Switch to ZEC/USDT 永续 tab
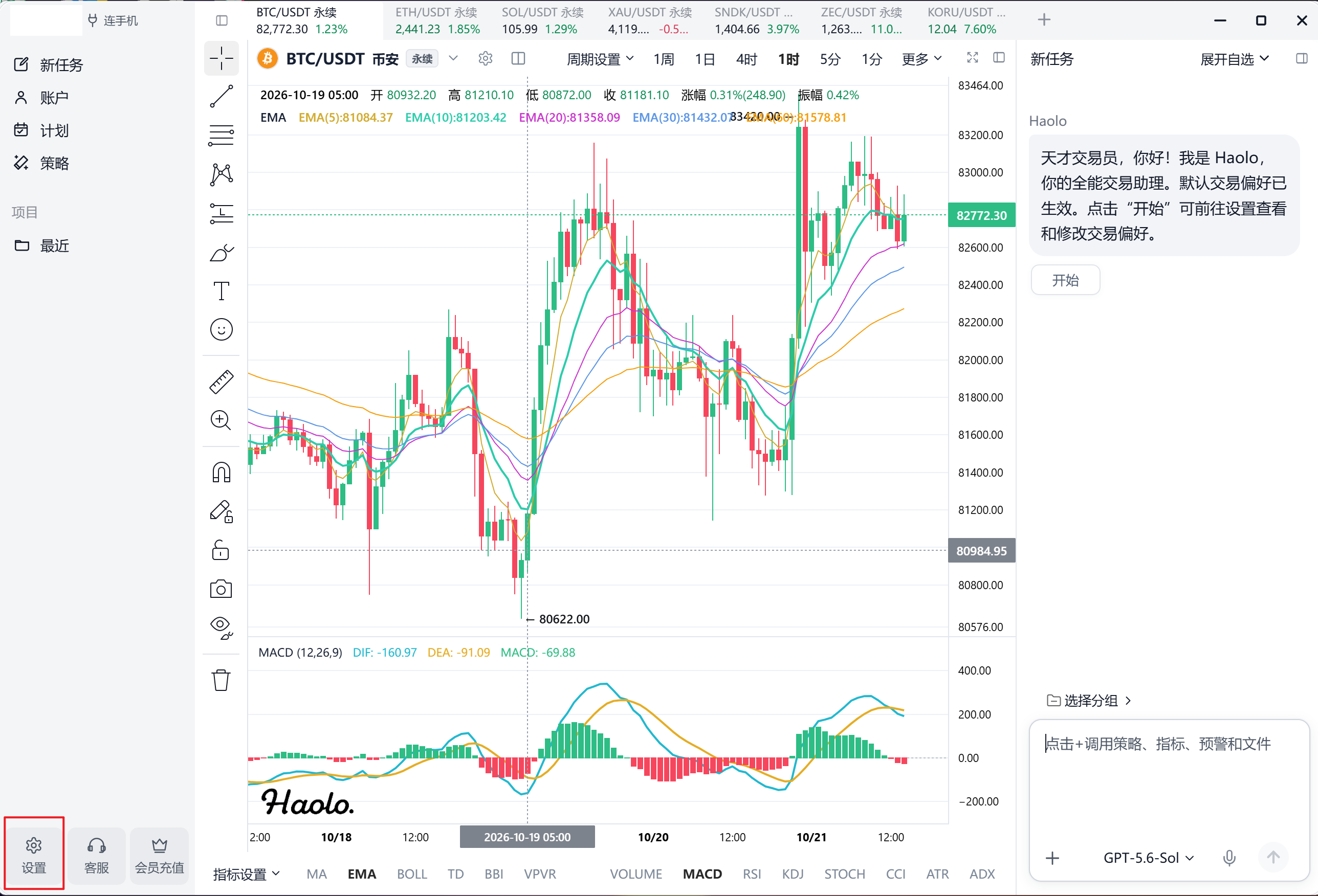Viewport: 1318px width, 896px height. [x=862, y=20]
